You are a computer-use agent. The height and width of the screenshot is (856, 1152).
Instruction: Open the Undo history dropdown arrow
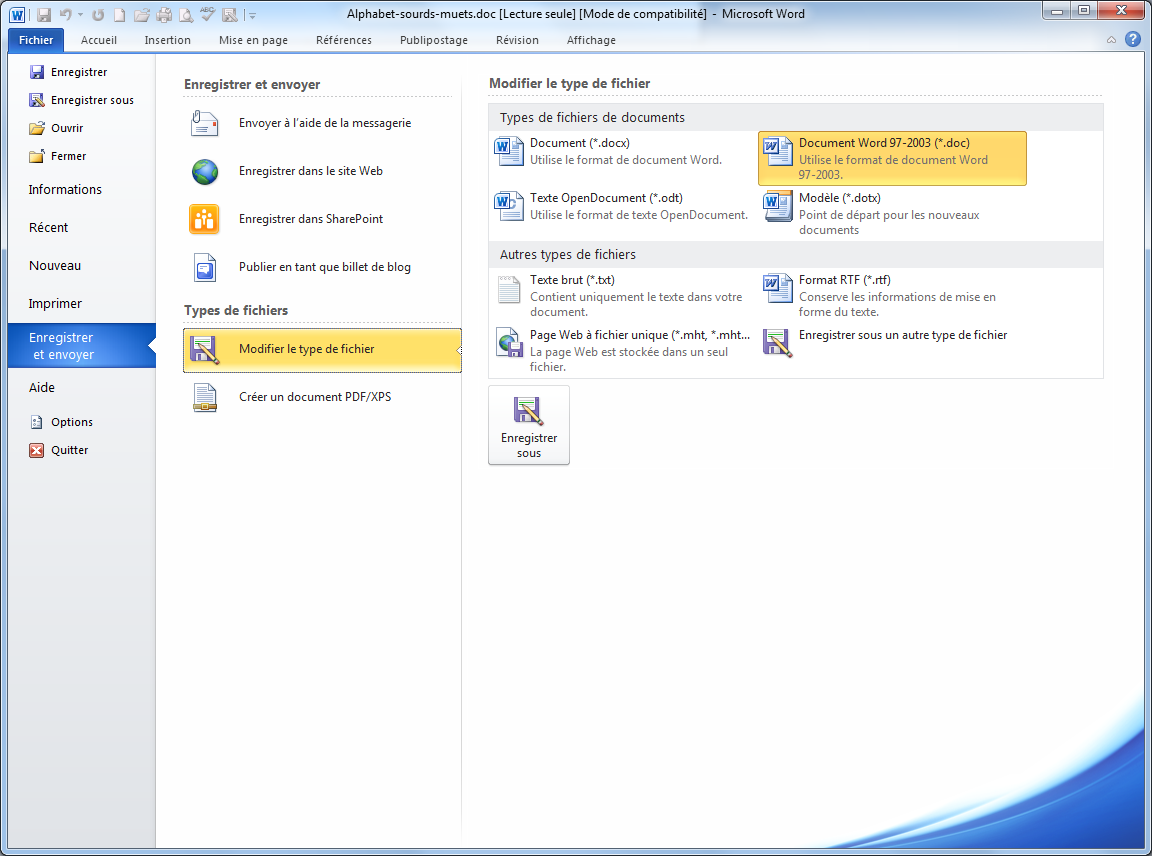80,15
